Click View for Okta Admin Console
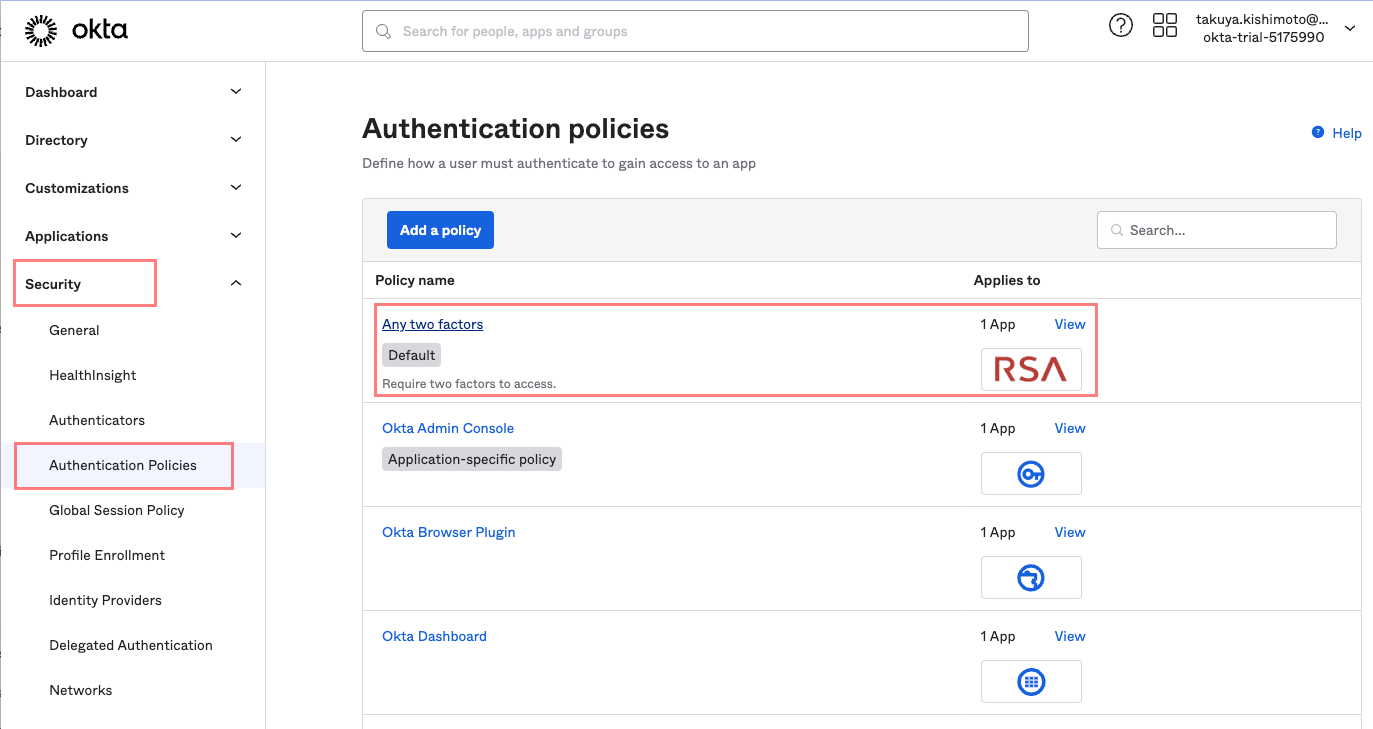Image resolution: width=1373 pixels, height=729 pixels. (x=1069, y=428)
